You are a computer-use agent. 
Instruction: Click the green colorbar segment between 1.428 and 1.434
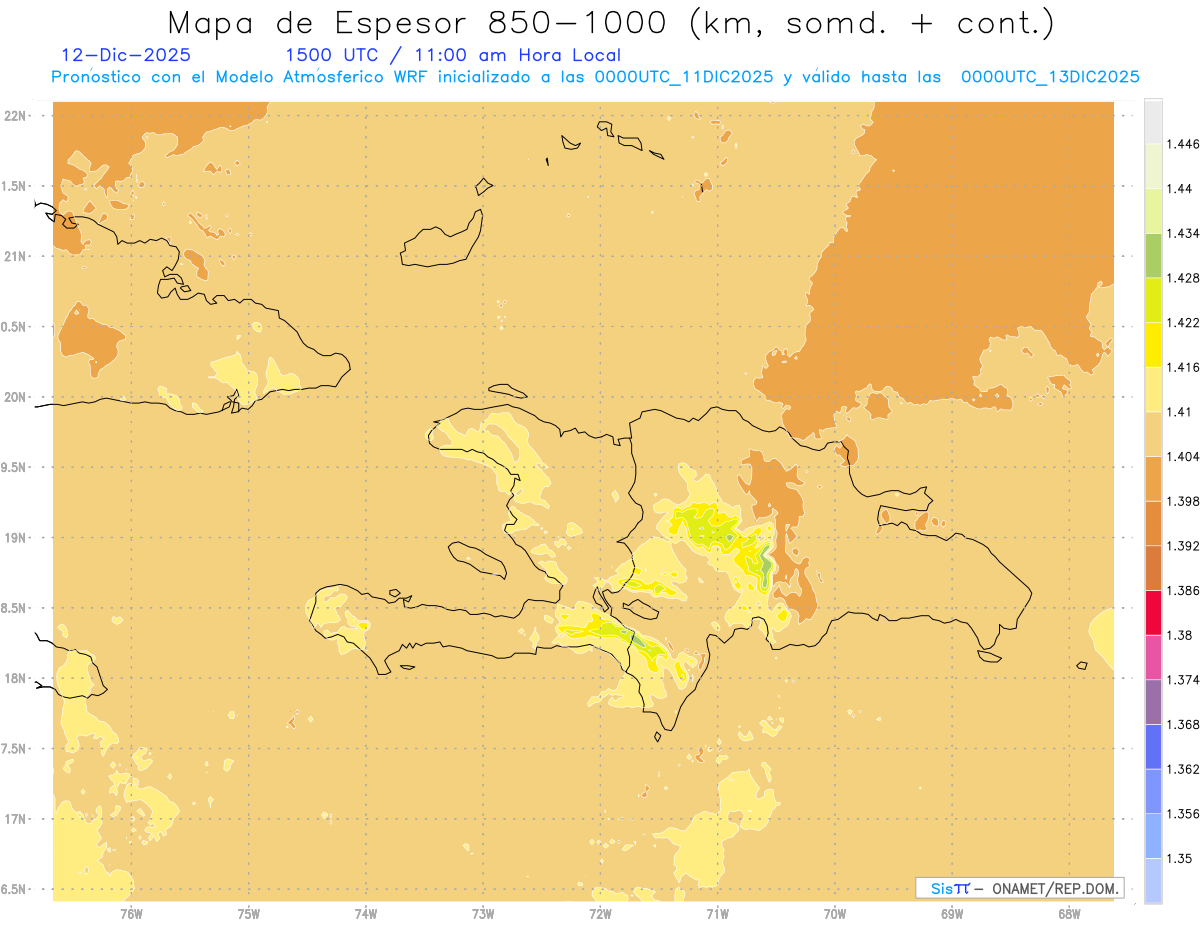pyautogui.click(x=1153, y=255)
